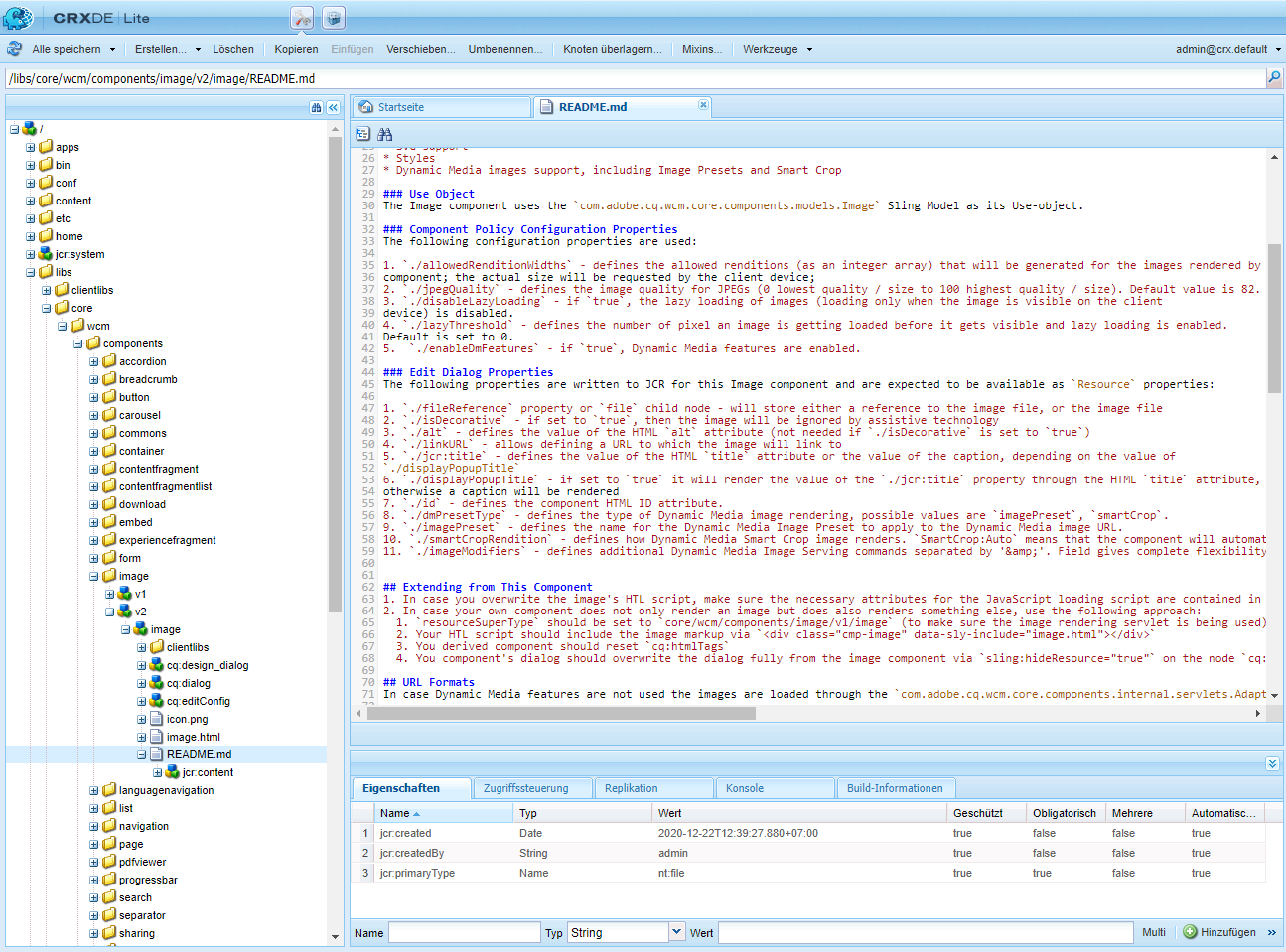Viewport: 1286px width, 952px height.
Task: Select the image.html node in tree
Action: (193, 737)
